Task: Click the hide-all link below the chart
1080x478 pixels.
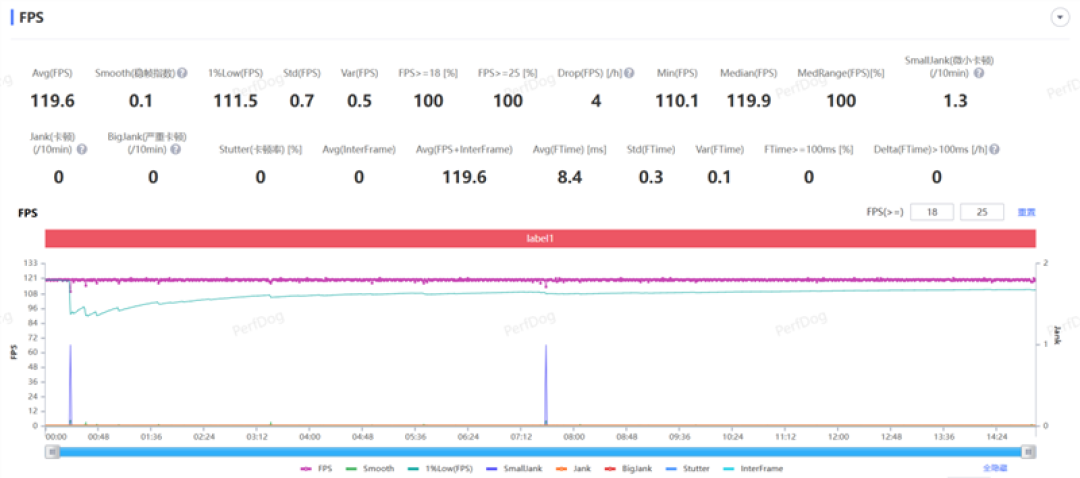Action: [993, 468]
